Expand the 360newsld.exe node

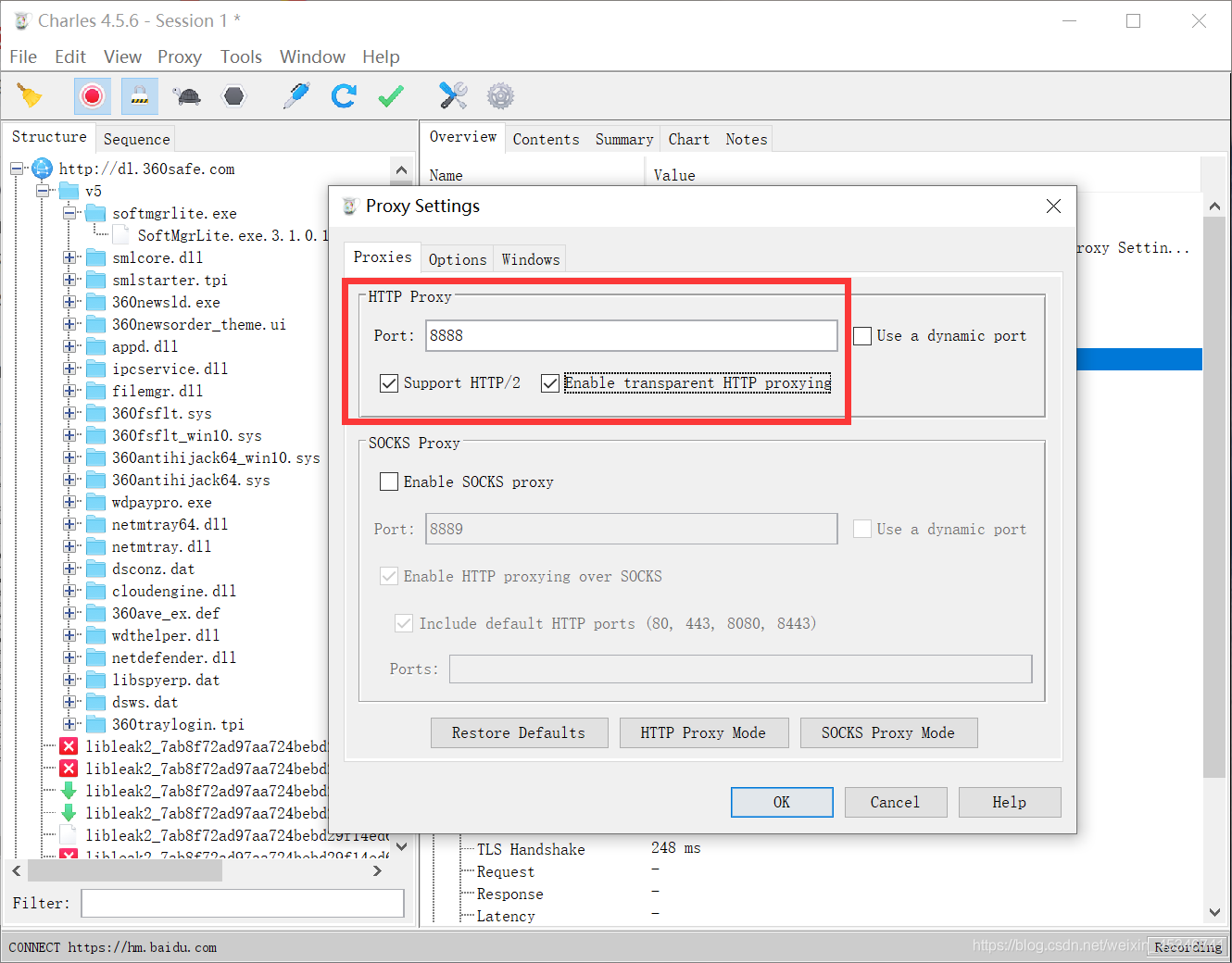pyautogui.click(x=69, y=302)
